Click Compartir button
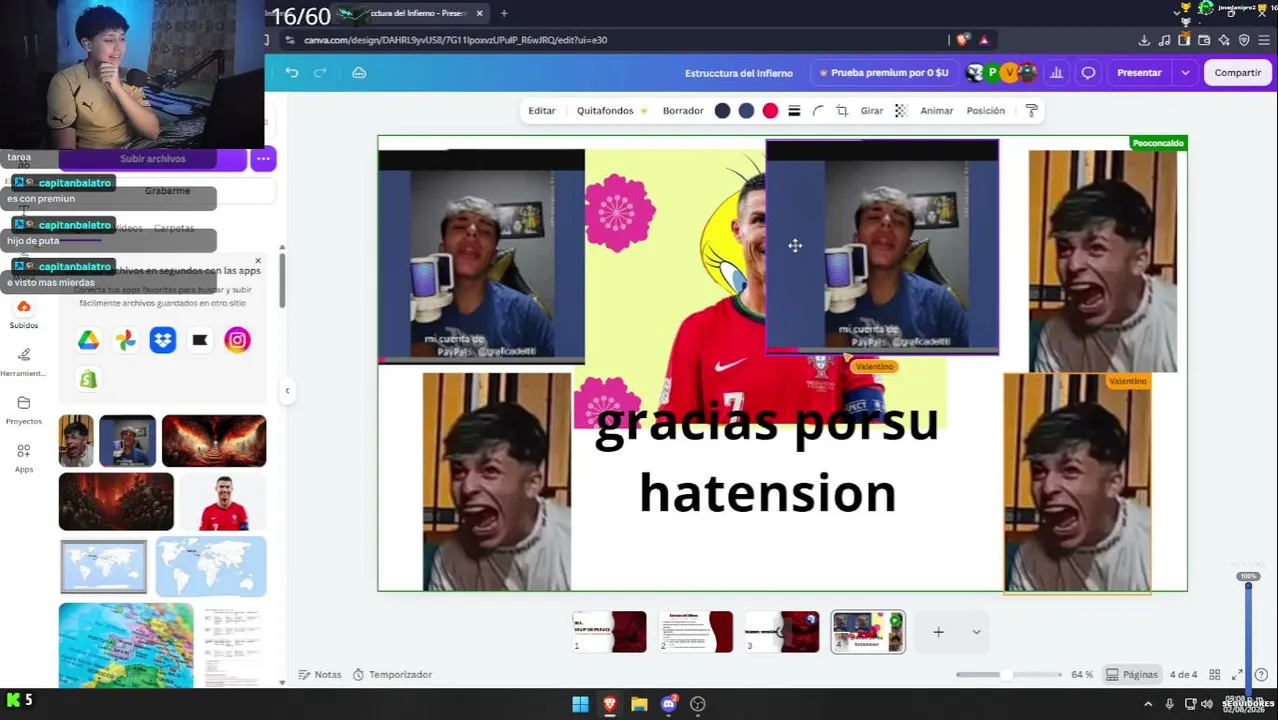This screenshot has width=1278, height=720. (1238, 73)
